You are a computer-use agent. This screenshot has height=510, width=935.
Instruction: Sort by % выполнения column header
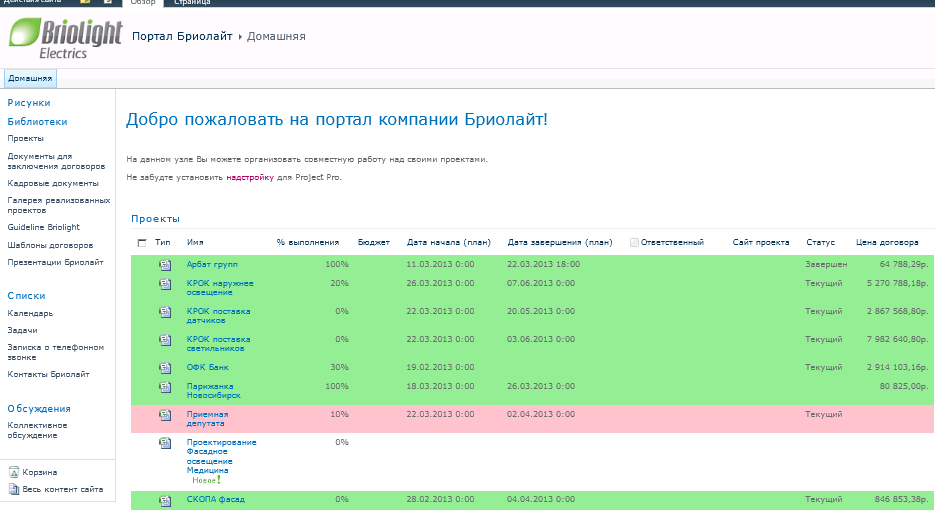click(x=308, y=242)
